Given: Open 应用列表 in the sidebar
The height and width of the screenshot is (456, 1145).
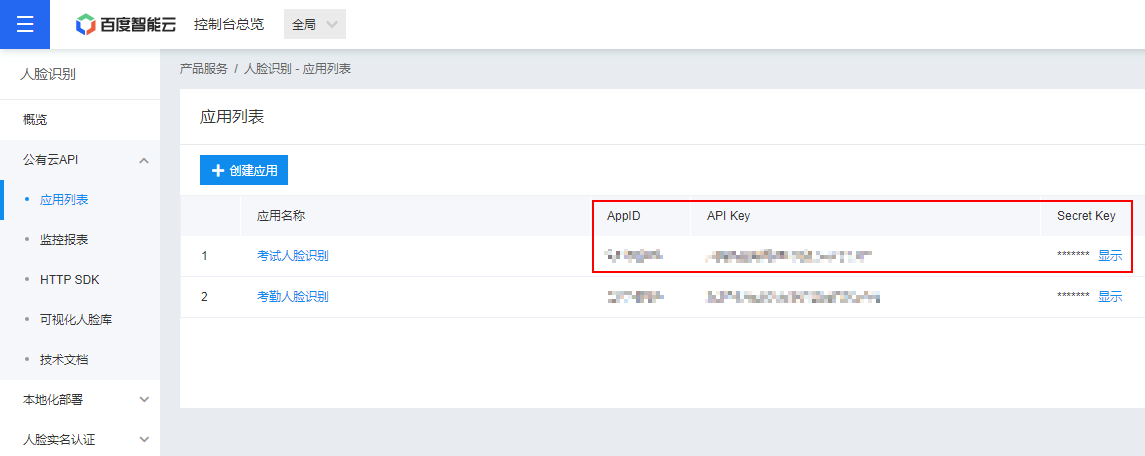Looking at the screenshot, I should [x=64, y=200].
